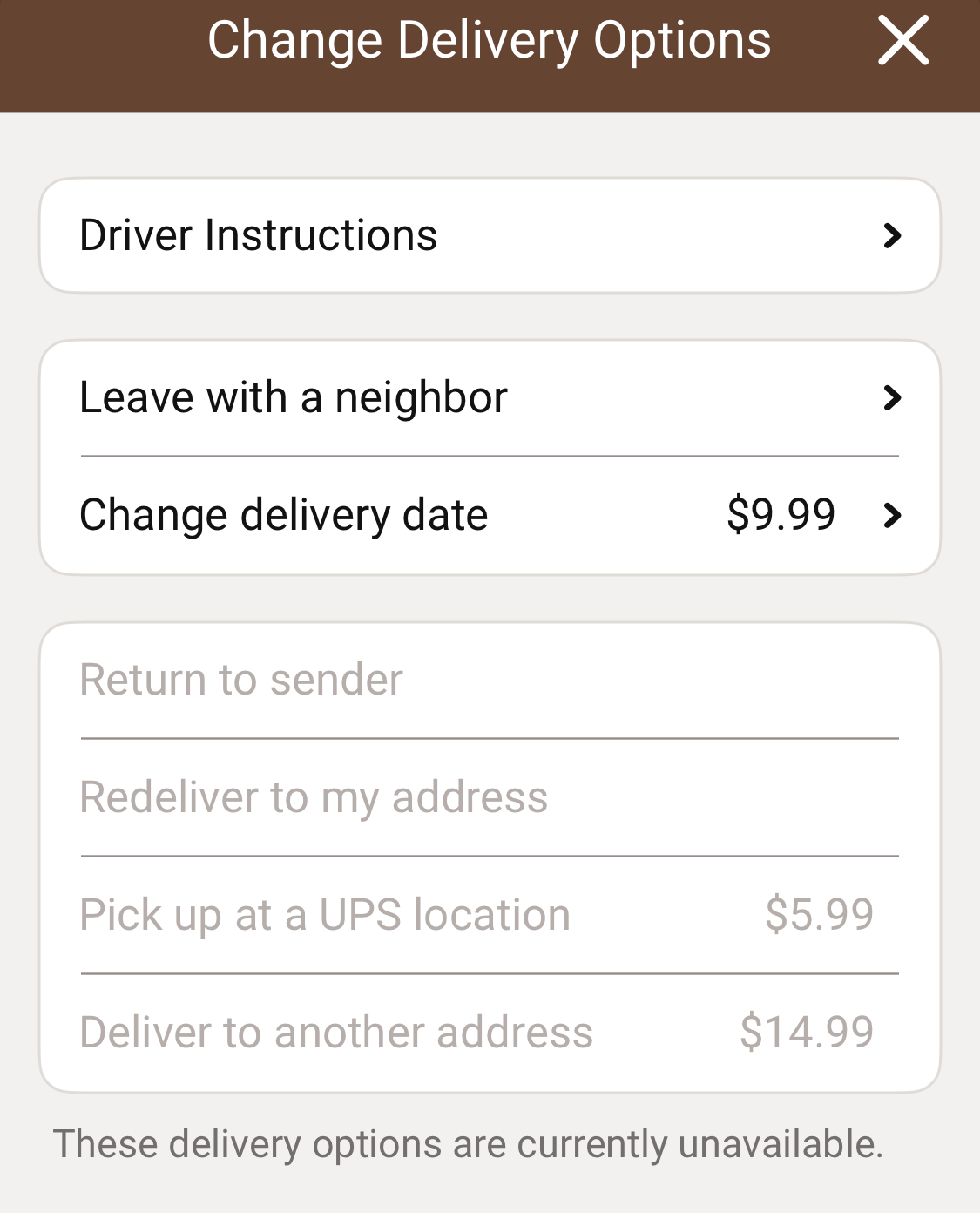Select the Leave with a neighbor option
This screenshot has width=980, height=1213.
click(294, 397)
